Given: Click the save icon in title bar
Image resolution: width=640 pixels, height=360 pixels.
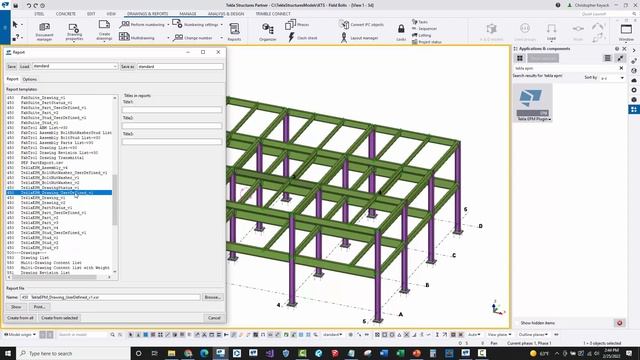Looking at the screenshot, I should pyautogui.click(x=16, y=5).
